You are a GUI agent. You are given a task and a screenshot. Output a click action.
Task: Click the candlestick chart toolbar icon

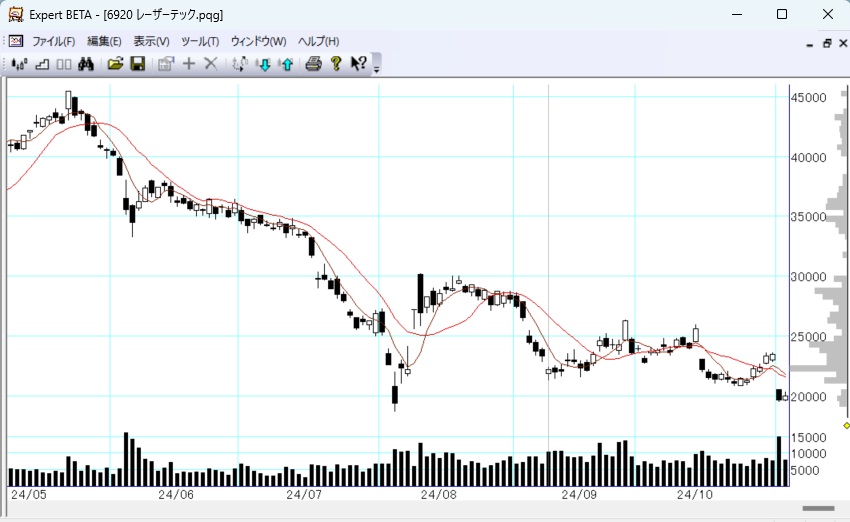click(18, 64)
